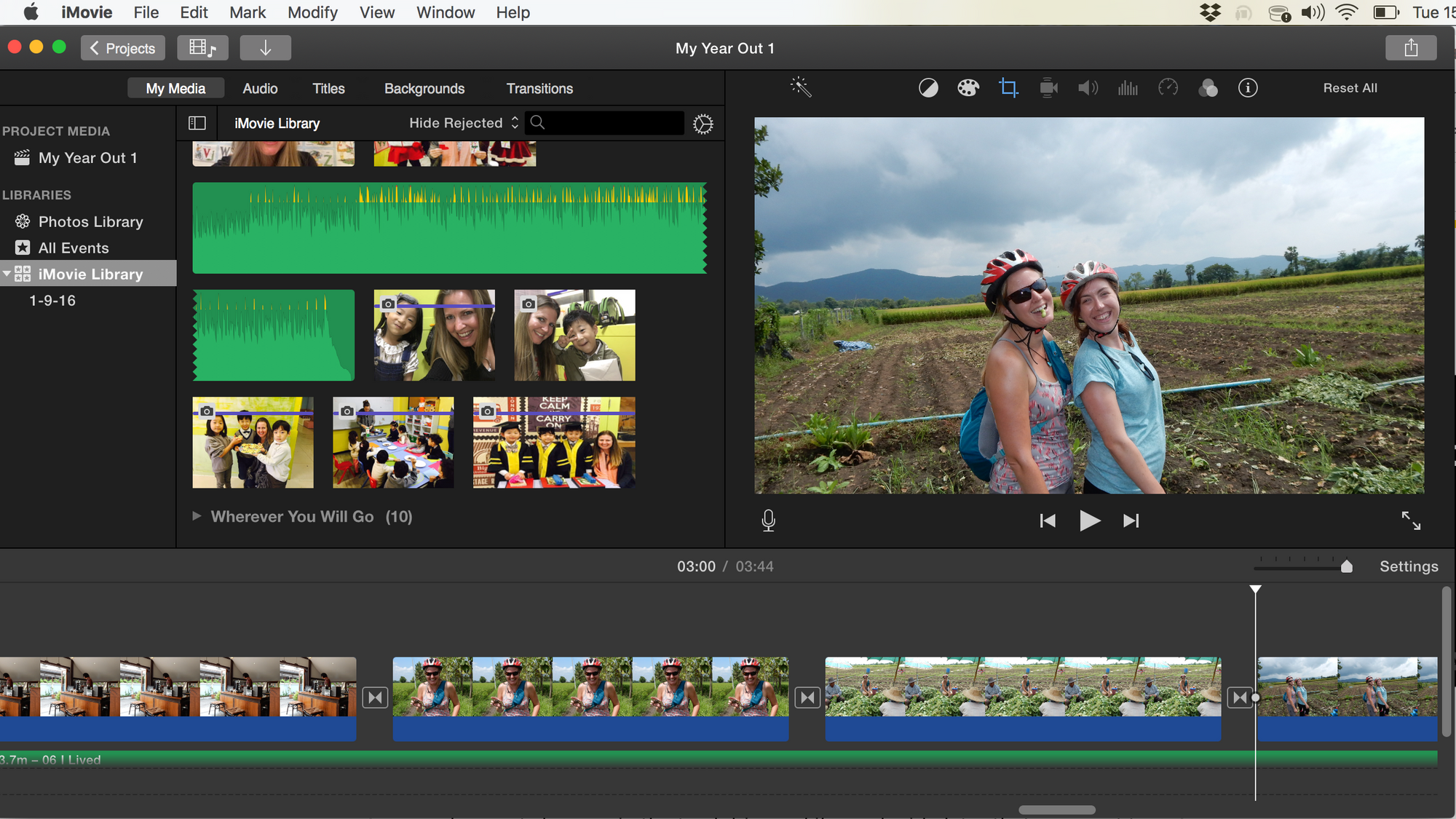Toggle the media browser show/hide button
This screenshot has width=1456, height=819.
pyautogui.click(x=202, y=48)
